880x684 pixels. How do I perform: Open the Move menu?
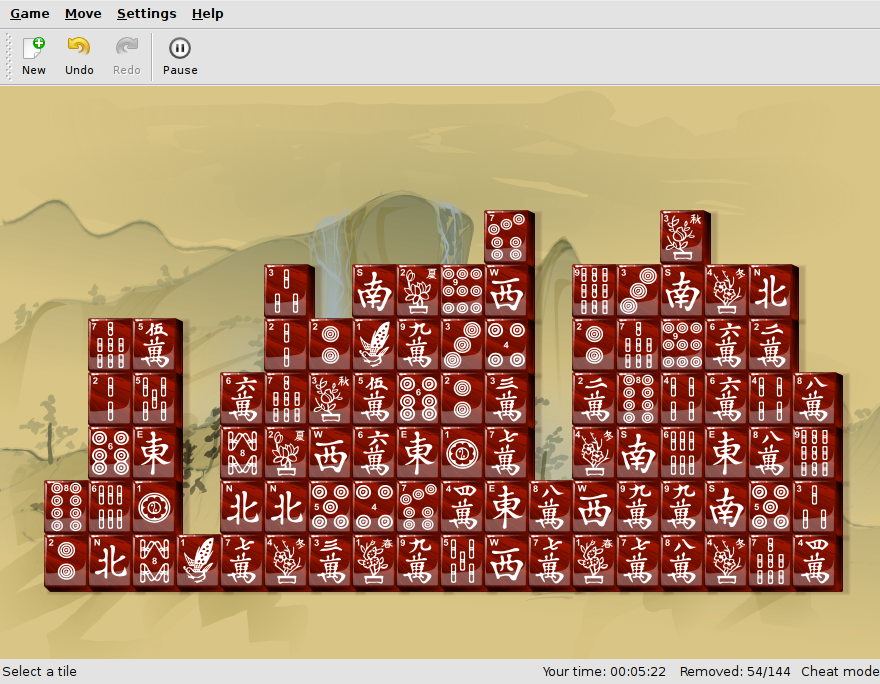83,14
